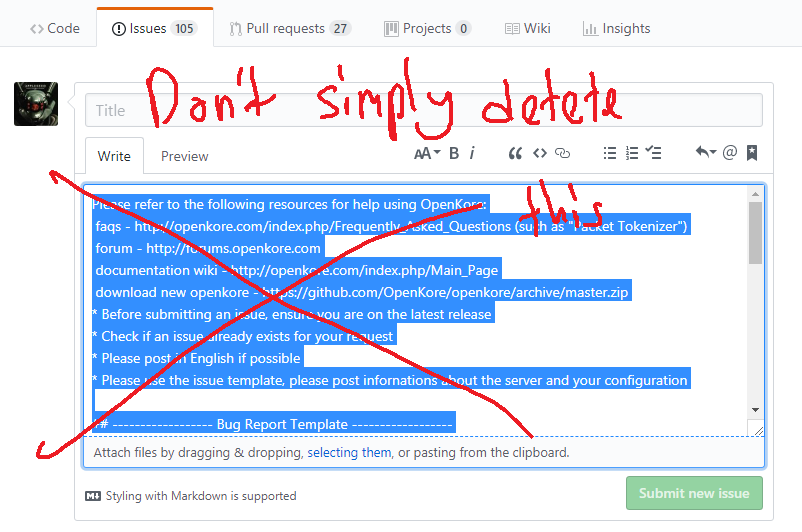
Task: Add a link with the chain icon
Action: coord(563,153)
